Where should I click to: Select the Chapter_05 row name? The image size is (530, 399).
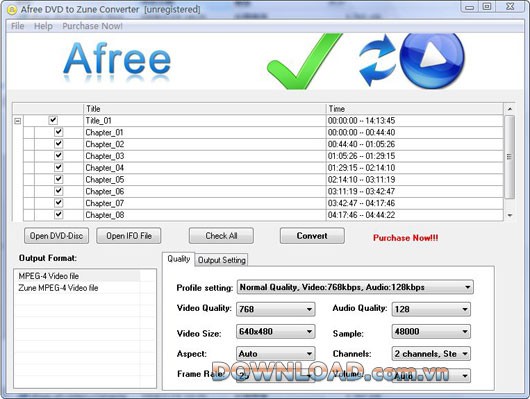(104, 180)
